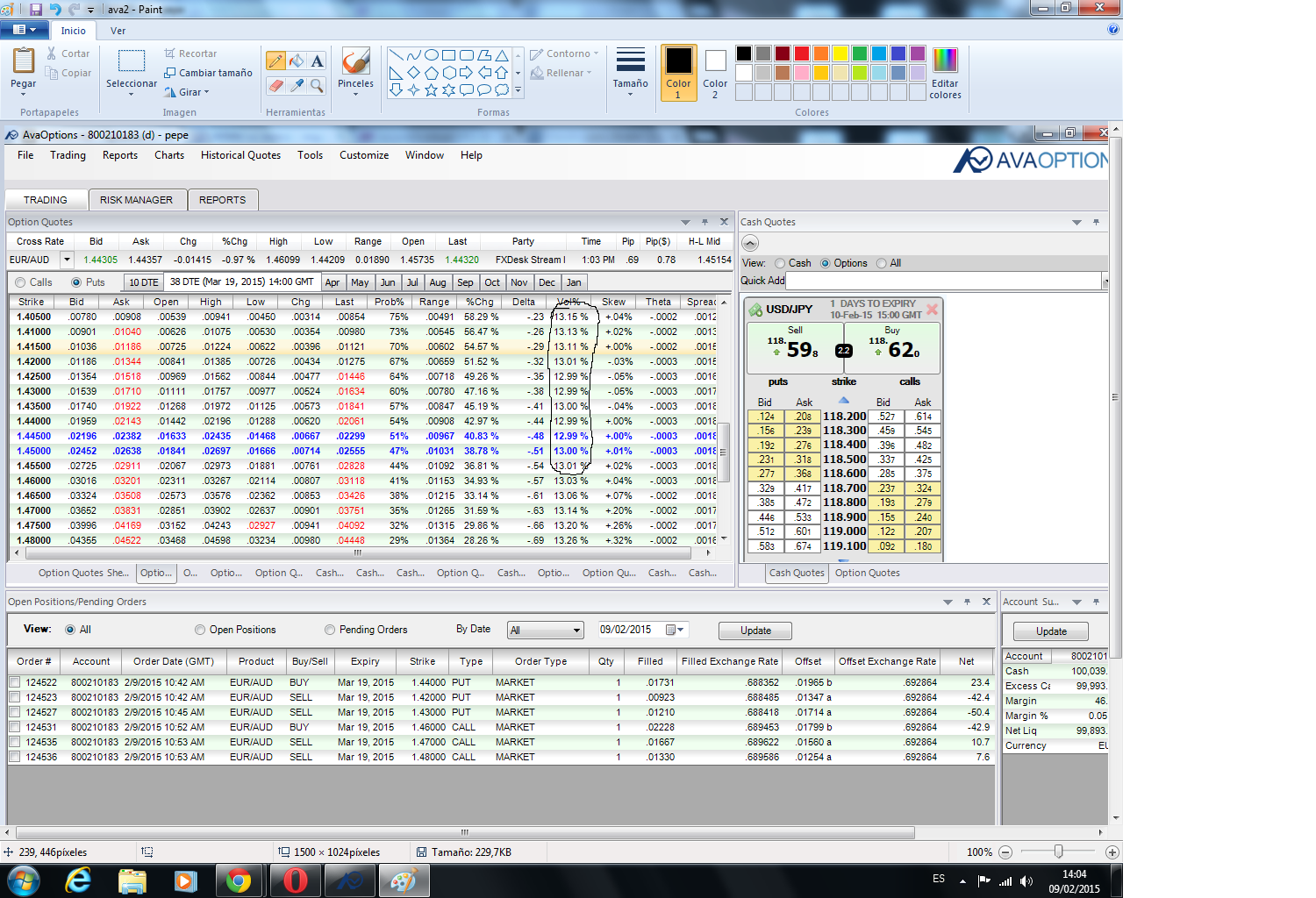1316x898 pixels.
Task: Click the Quick Add input field
Action: tap(943, 281)
